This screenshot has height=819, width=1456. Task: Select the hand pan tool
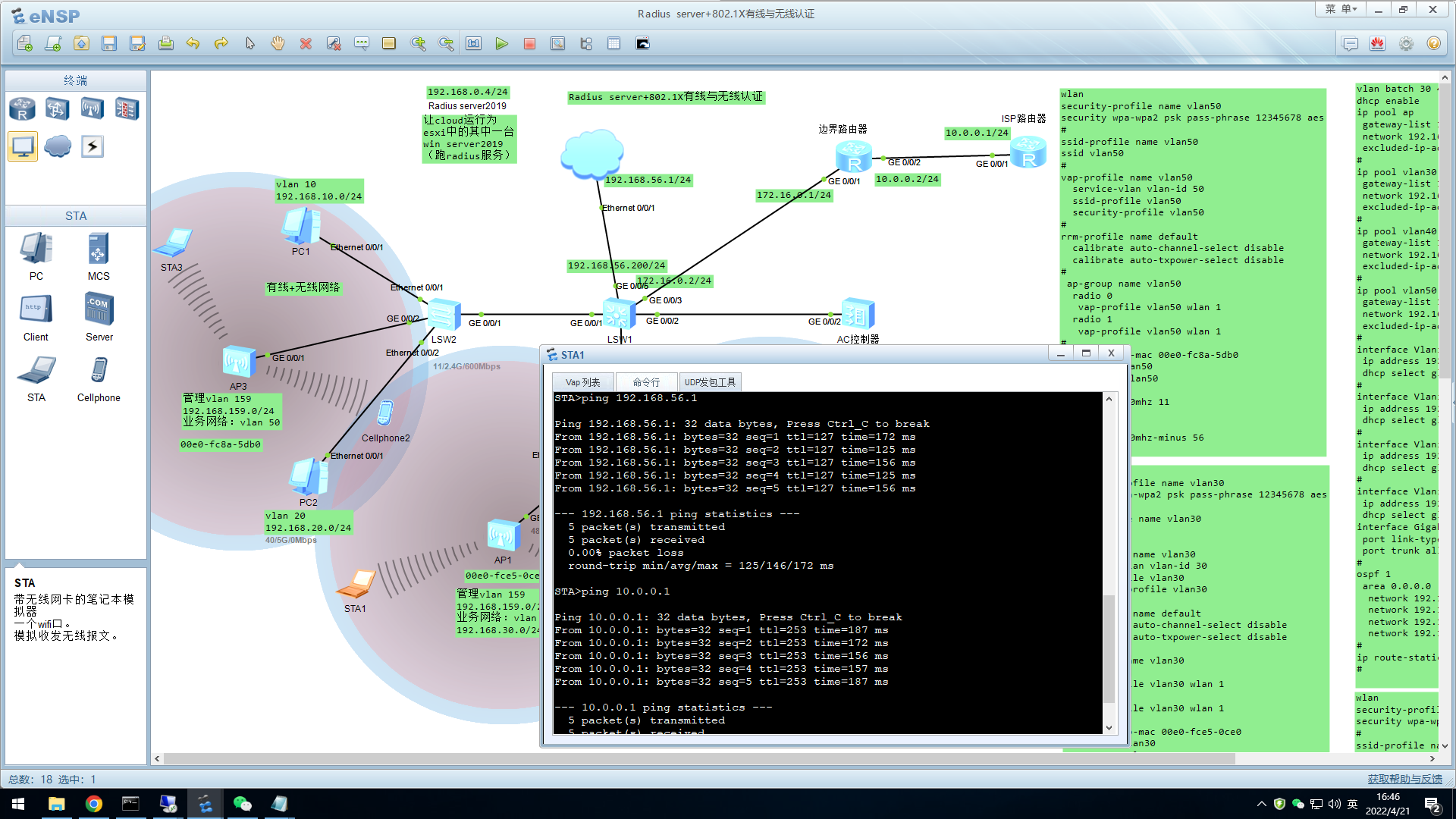coord(278,44)
